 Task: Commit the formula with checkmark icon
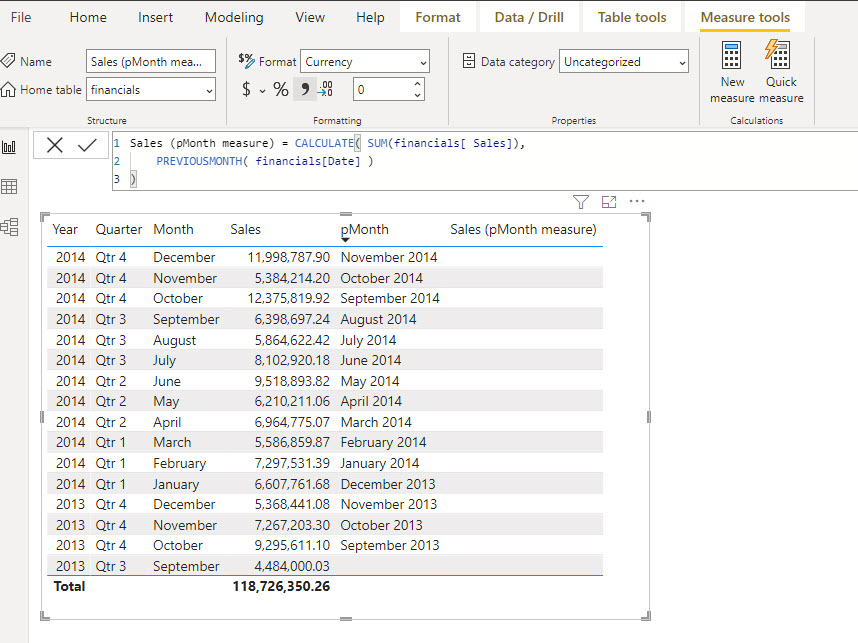tap(87, 145)
